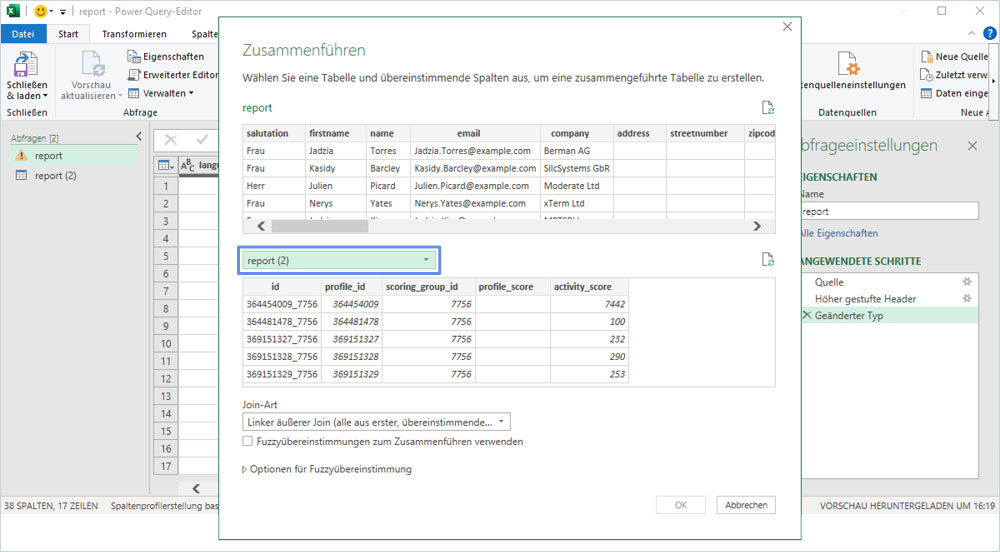Cancel formula with the X icon

tap(170, 140)
